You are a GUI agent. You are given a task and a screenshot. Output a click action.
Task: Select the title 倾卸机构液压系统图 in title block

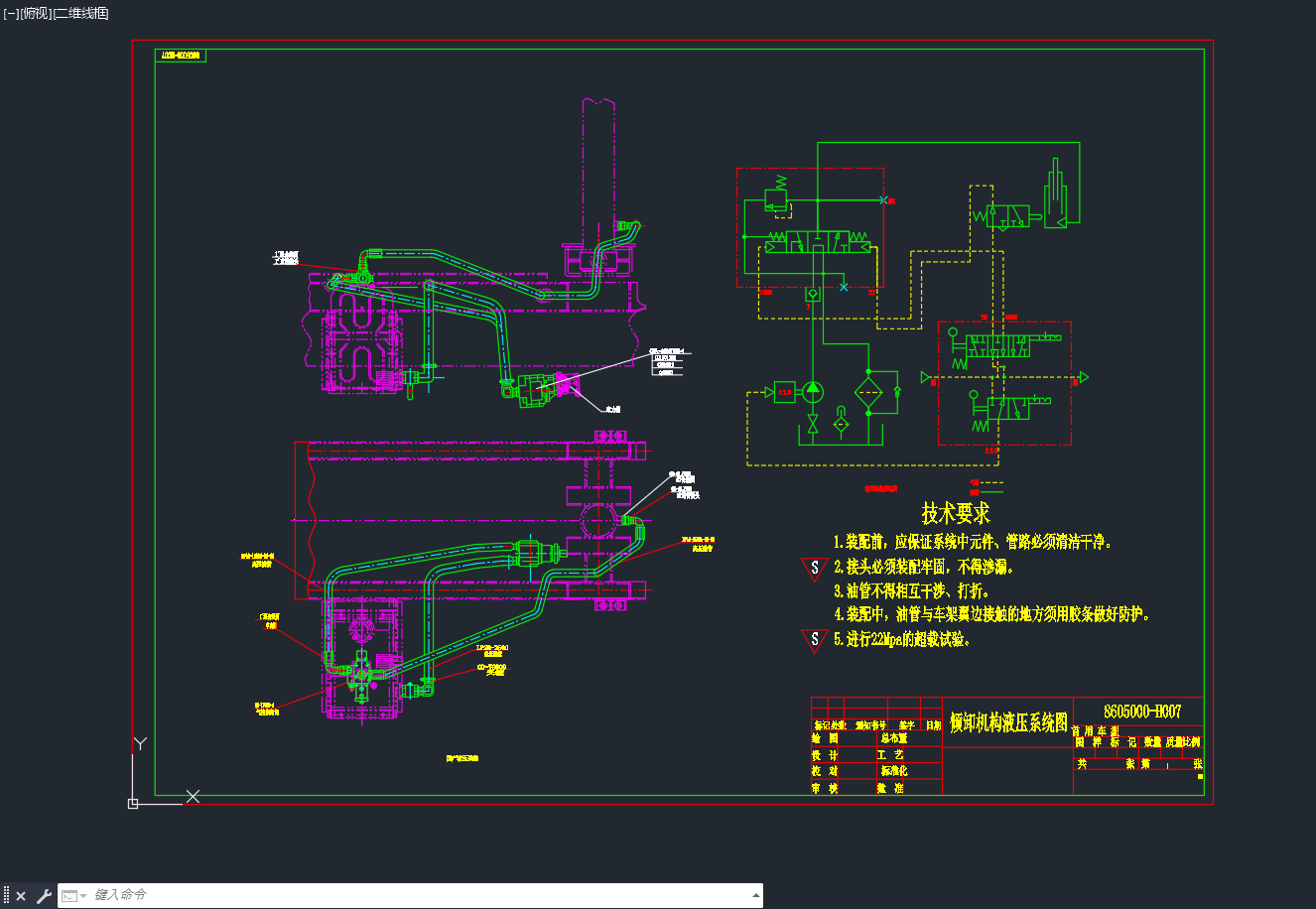(x=1007, y=722)
